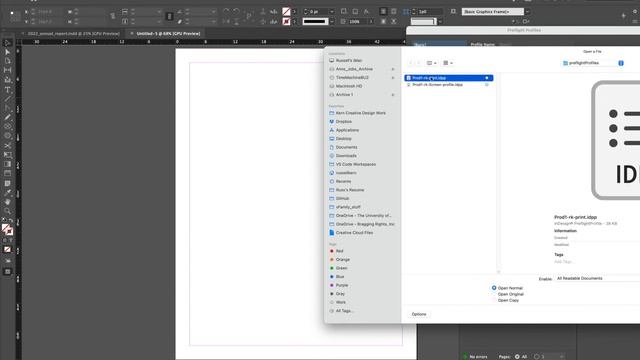Select the Direct Selection tool
This screenshot has width=640, height=360.
[7, 52]
